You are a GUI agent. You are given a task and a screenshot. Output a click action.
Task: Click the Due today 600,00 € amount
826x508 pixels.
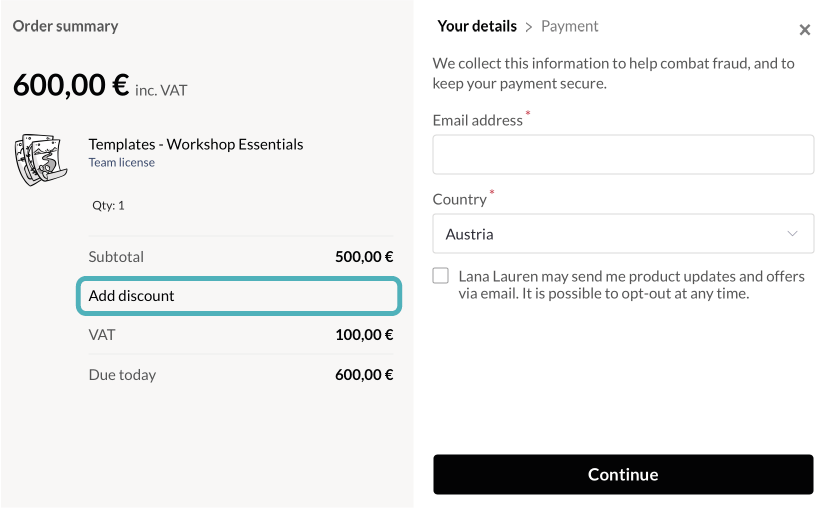(364, 375)
